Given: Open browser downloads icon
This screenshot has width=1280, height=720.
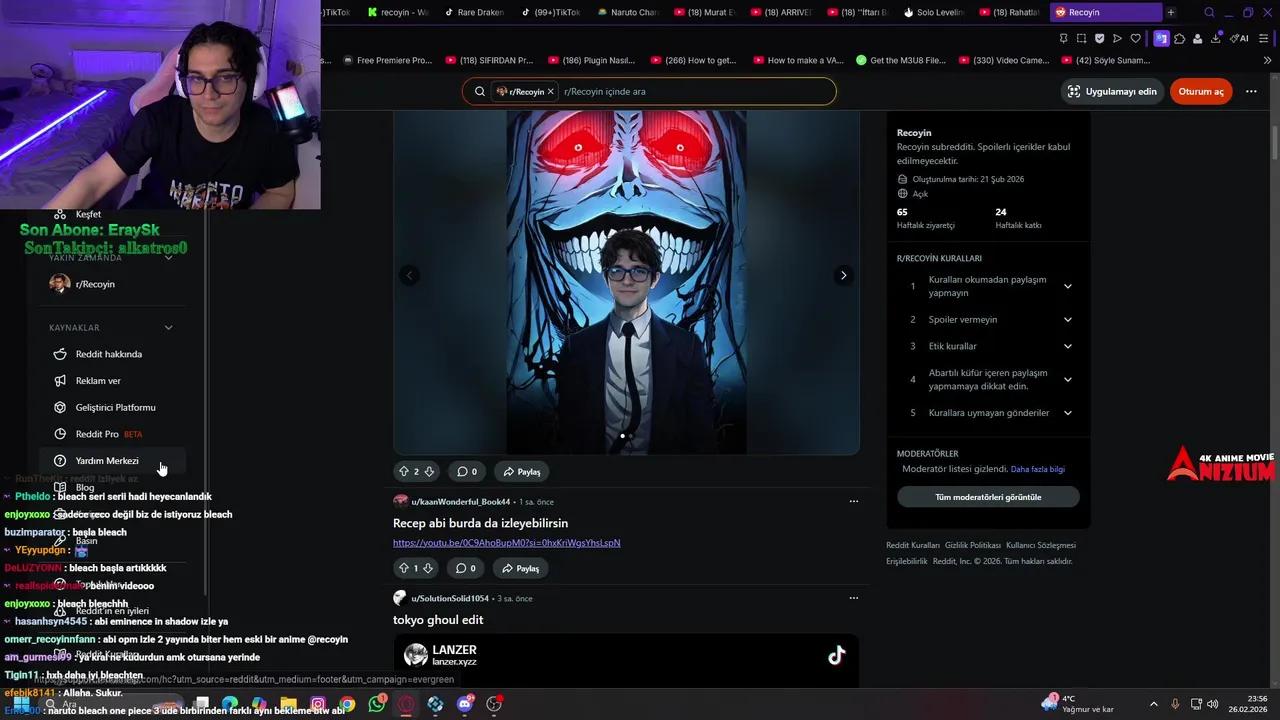Looking at the screenshot, I should [x=1215, y=38].
